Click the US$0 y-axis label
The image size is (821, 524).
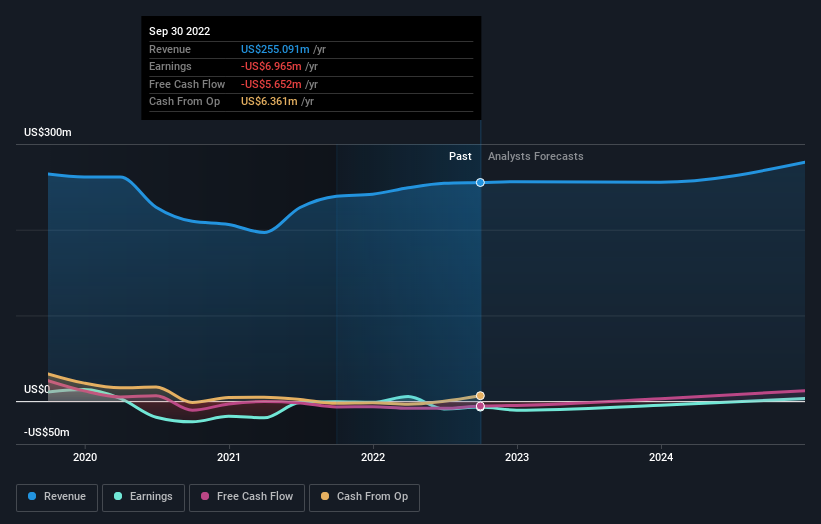tap(37, 389)
